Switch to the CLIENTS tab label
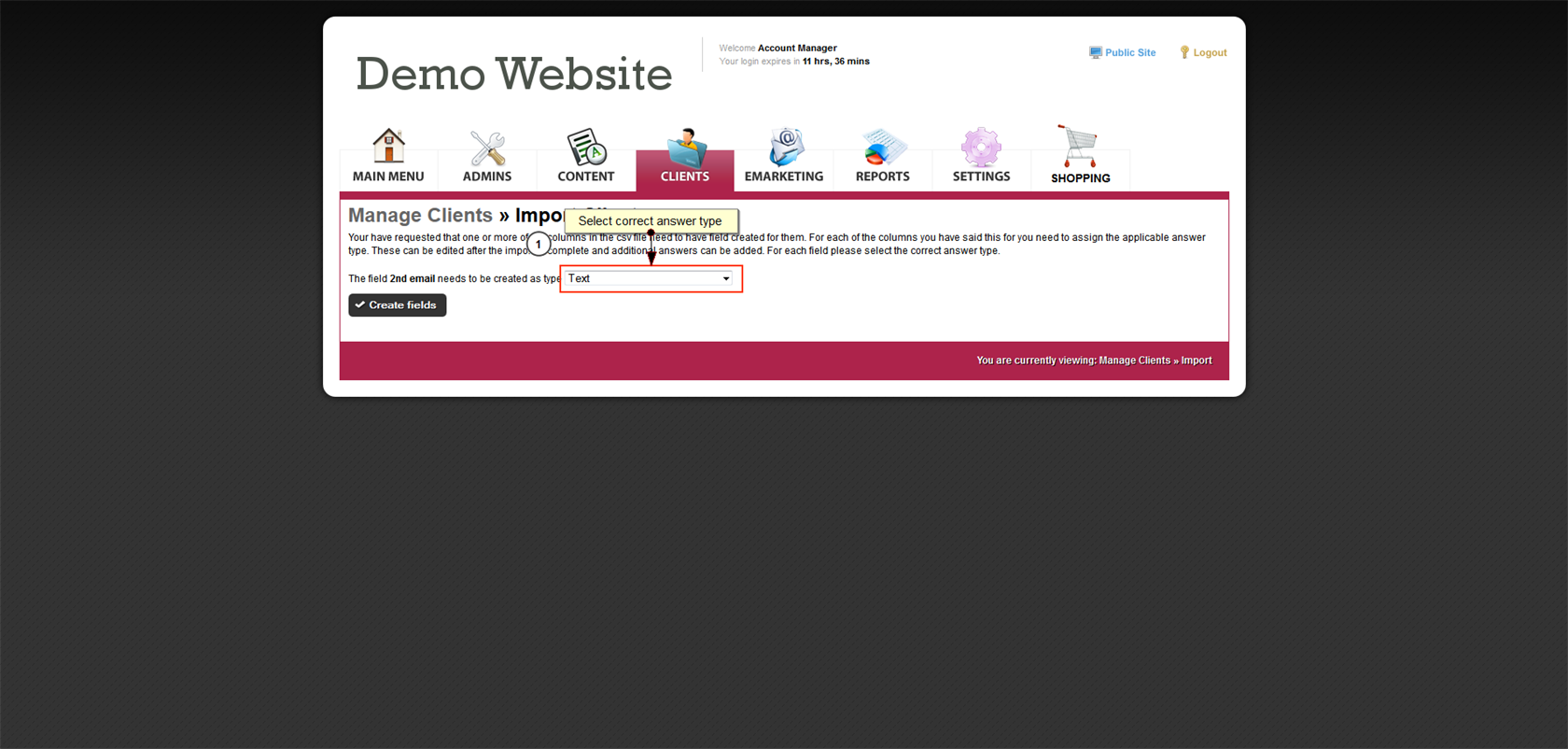 coord(684,177)
